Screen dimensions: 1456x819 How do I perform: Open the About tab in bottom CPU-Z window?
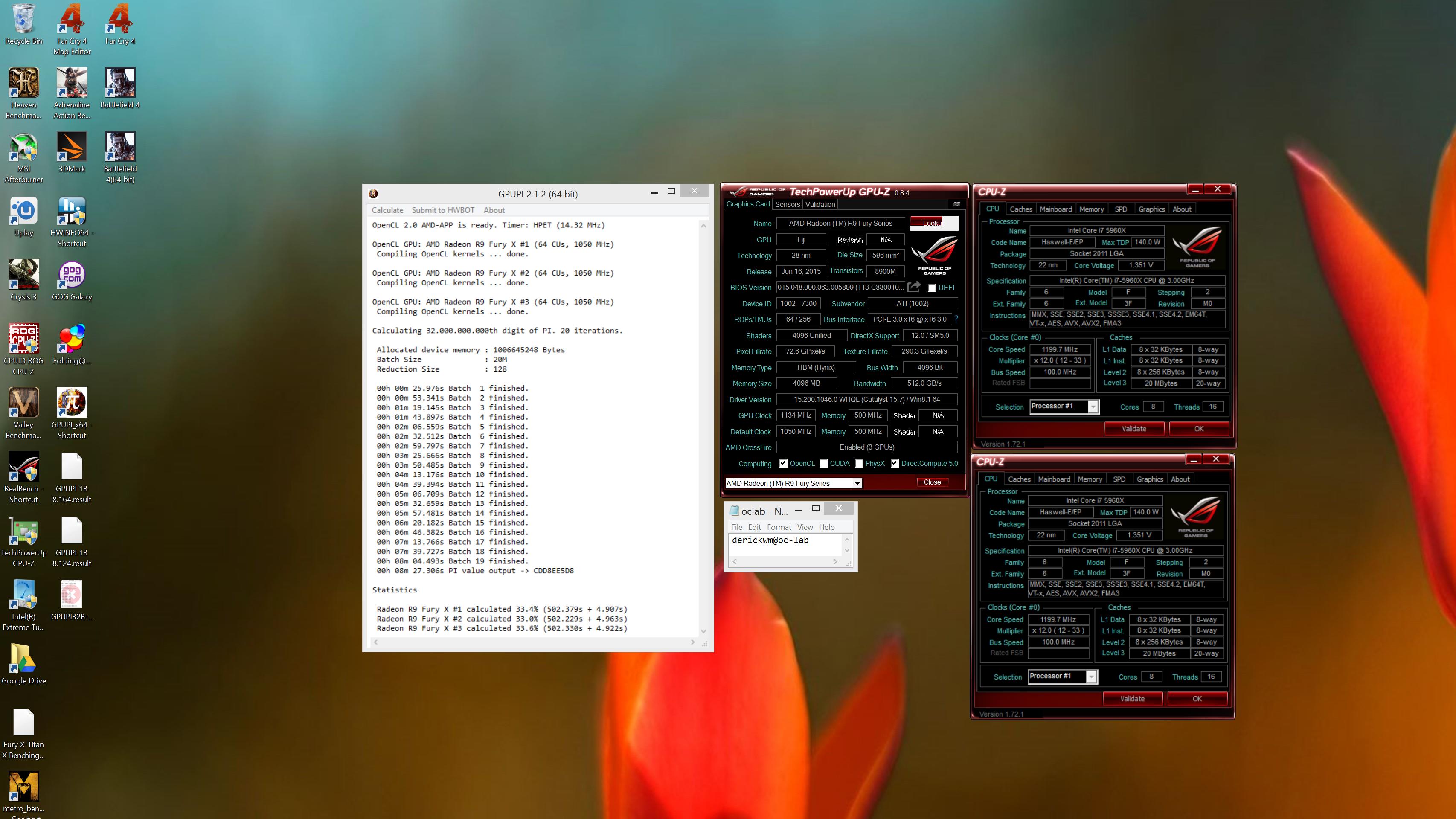click(x=1180, y=479)
